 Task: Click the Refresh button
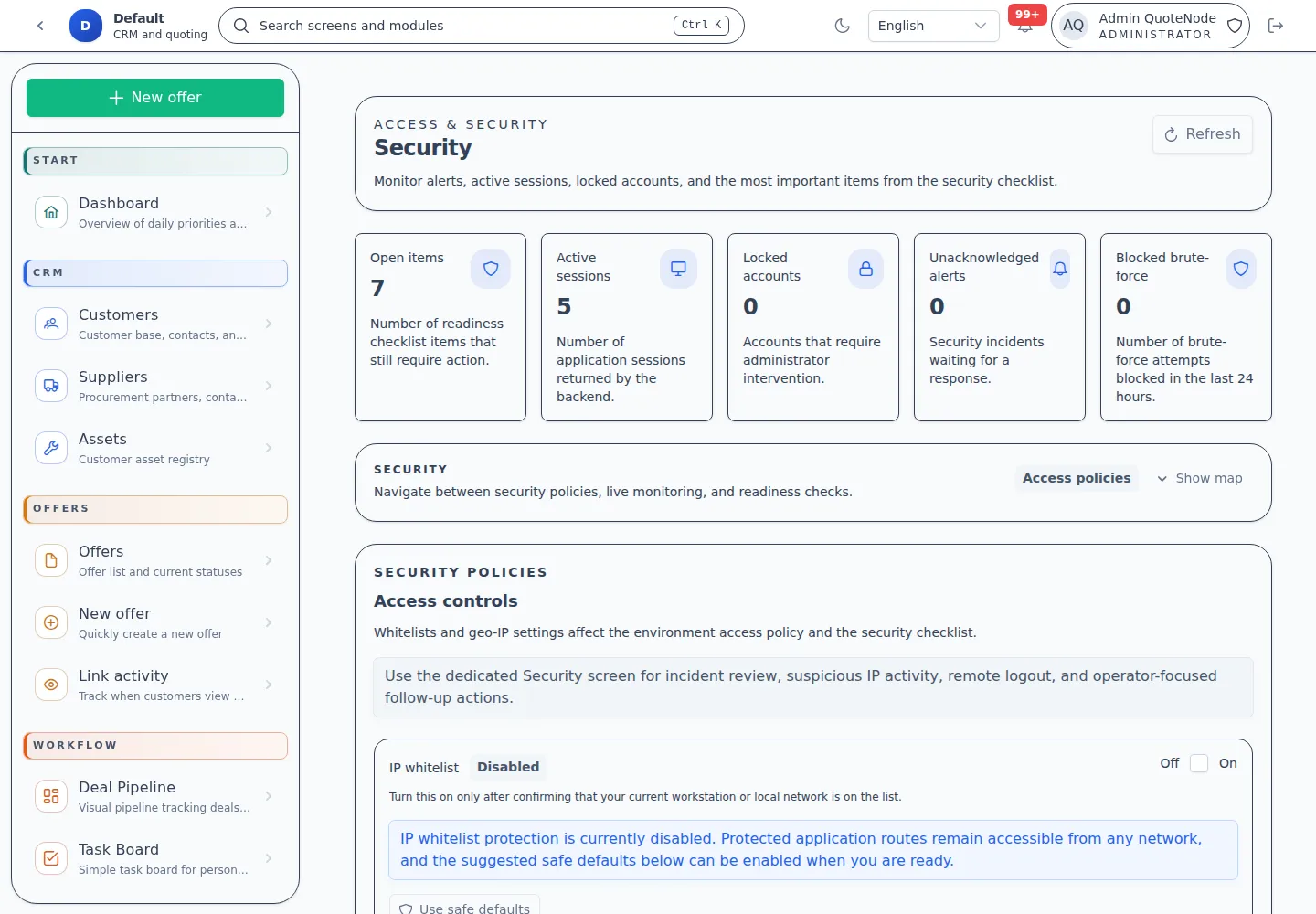(x=1203, y=134)
